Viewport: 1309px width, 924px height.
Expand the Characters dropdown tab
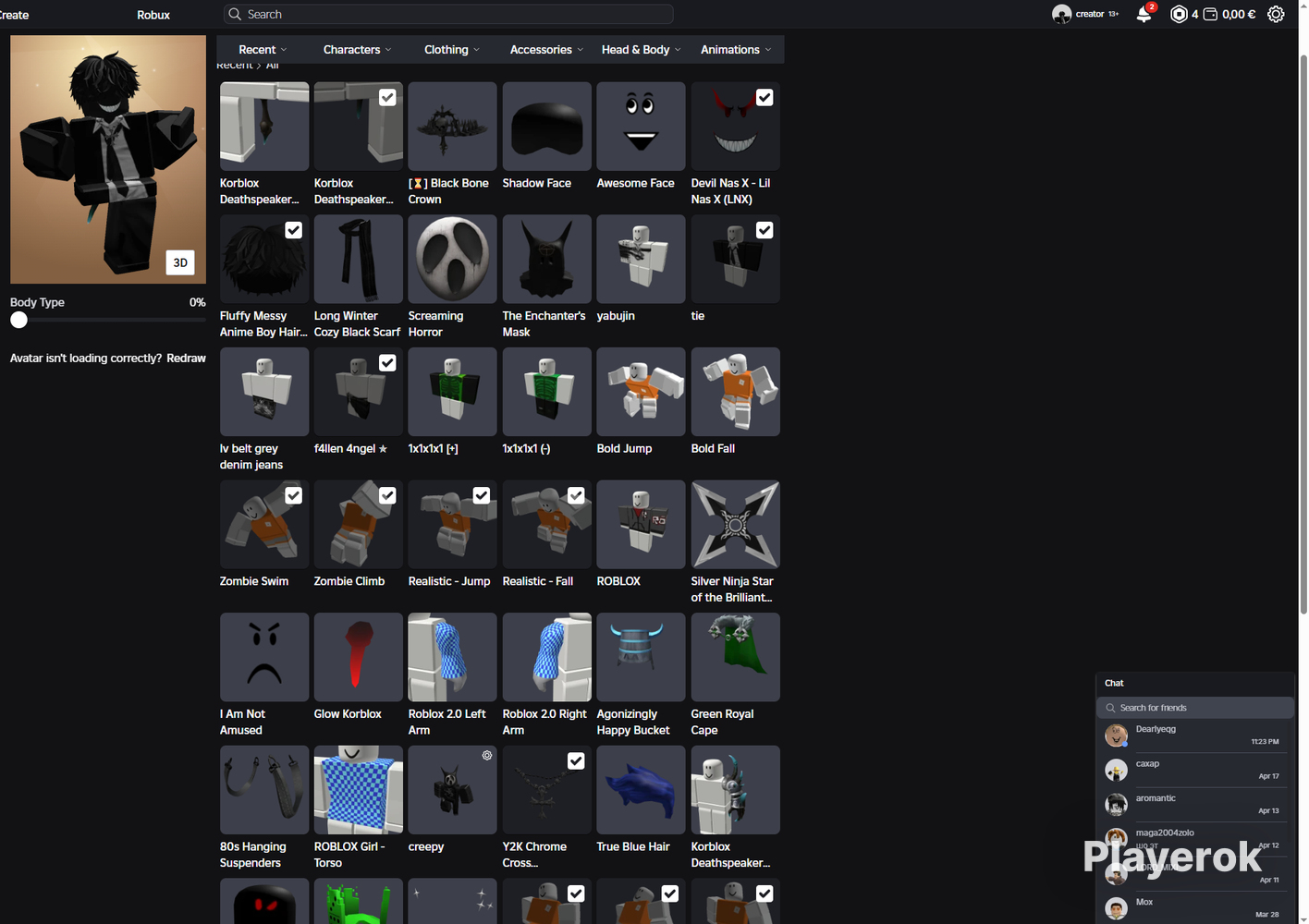357,50
